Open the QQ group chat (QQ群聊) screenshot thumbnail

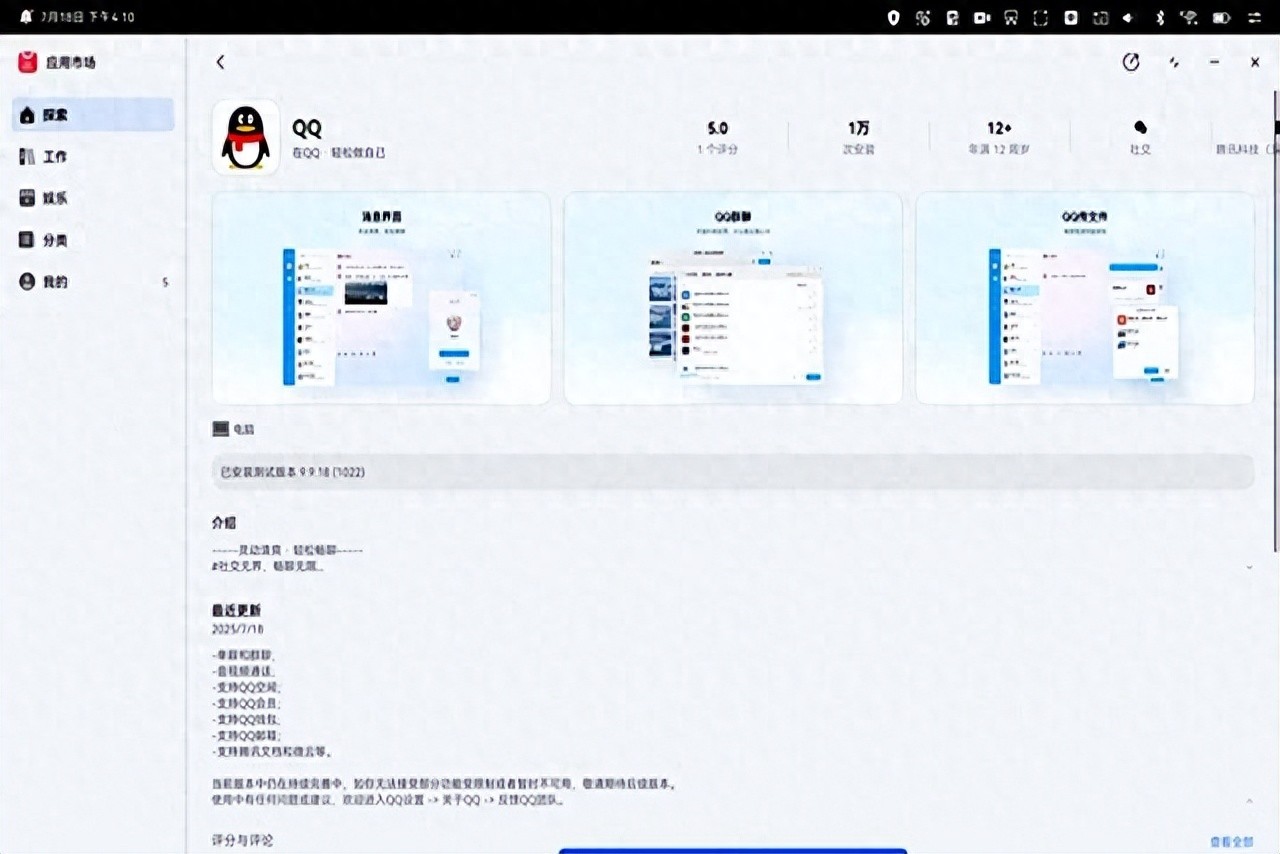pyautogui.click(x=733, y=298)
